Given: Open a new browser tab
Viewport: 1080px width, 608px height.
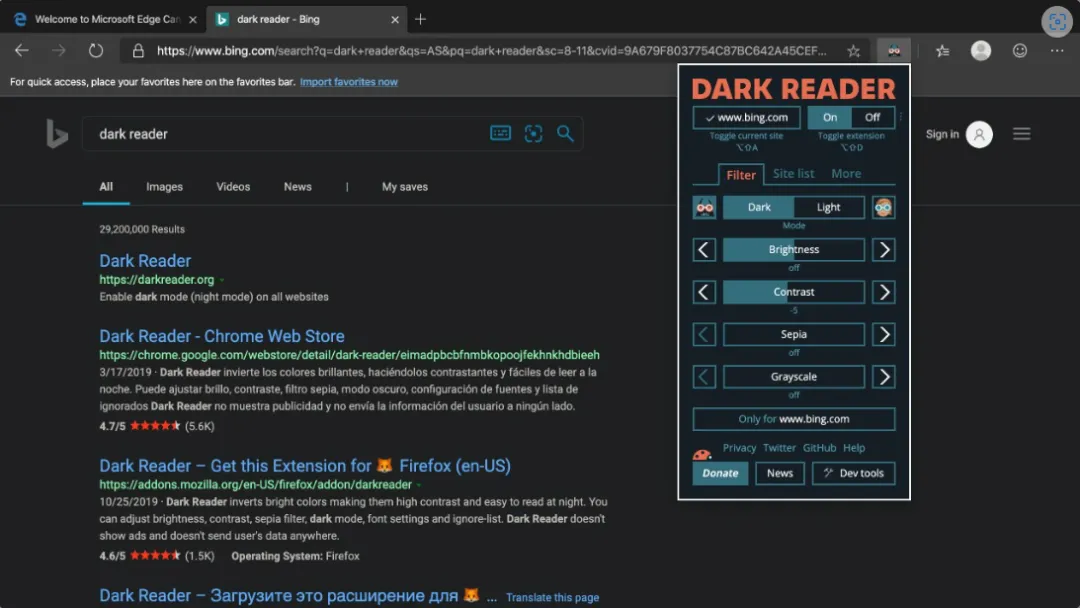Looking at the screenshot, I should [420, 19].
